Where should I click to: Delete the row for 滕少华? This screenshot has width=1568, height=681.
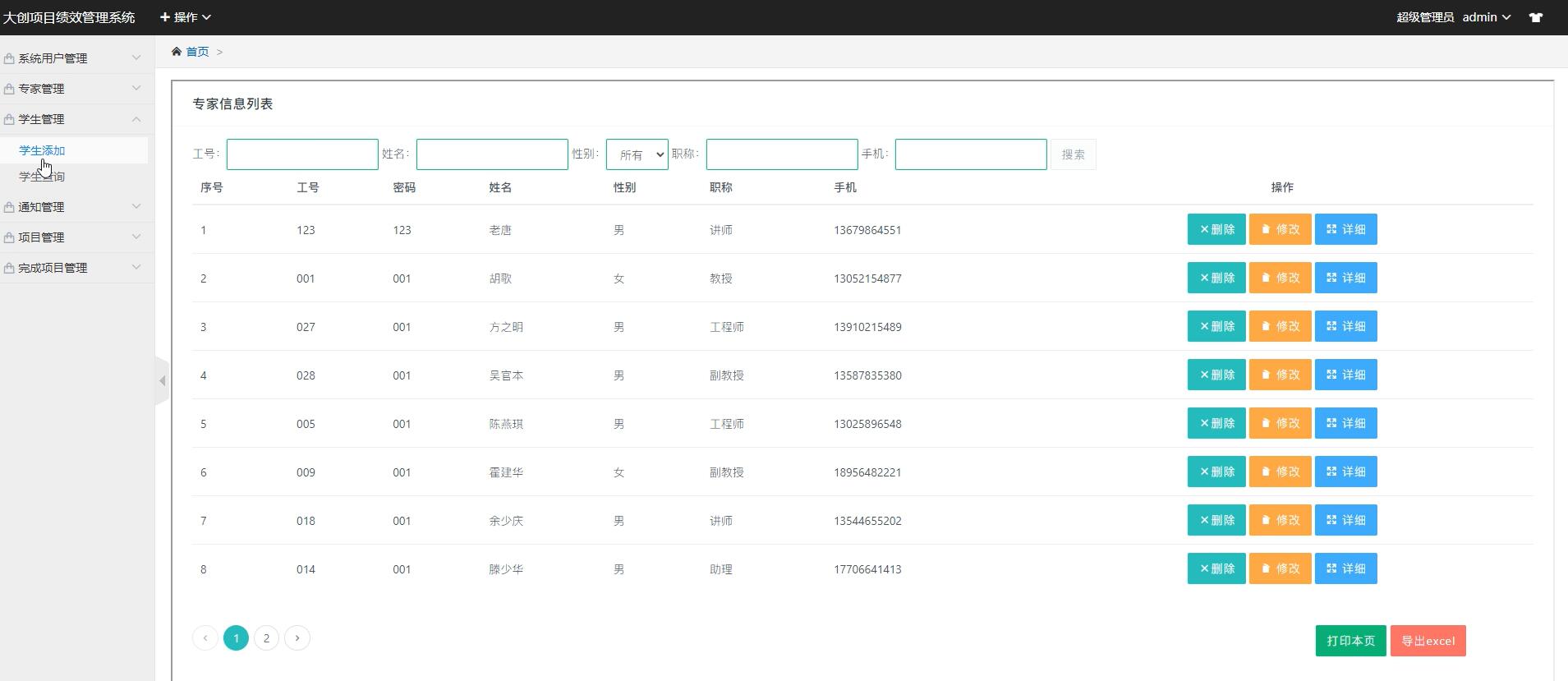click(1216, 568)
